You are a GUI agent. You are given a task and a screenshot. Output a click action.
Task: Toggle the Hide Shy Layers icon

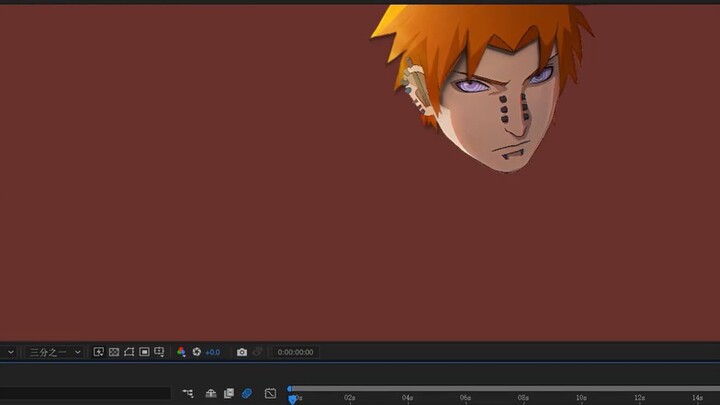point(211,393)
